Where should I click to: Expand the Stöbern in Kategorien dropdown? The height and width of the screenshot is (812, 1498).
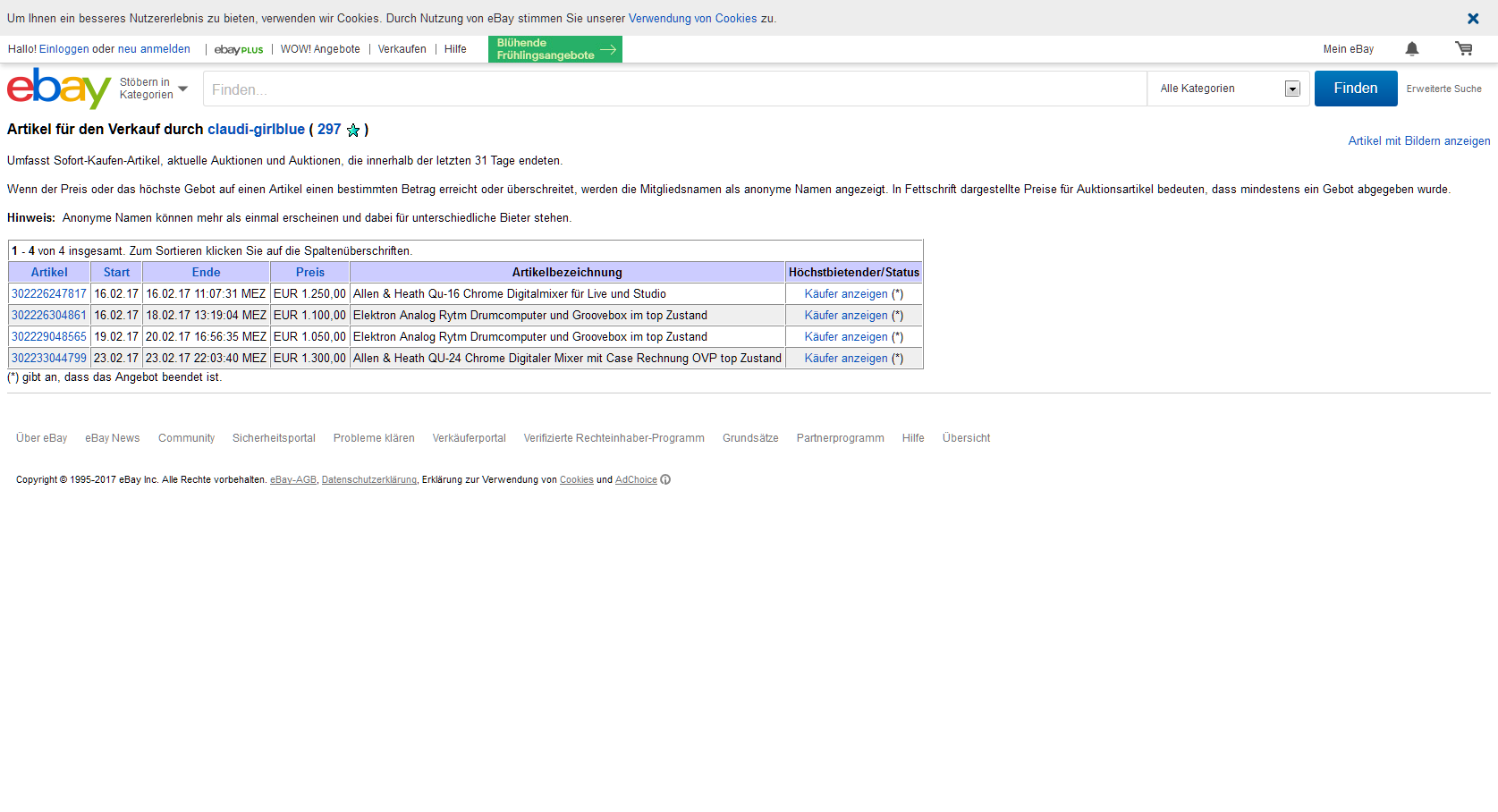(154, 89)
